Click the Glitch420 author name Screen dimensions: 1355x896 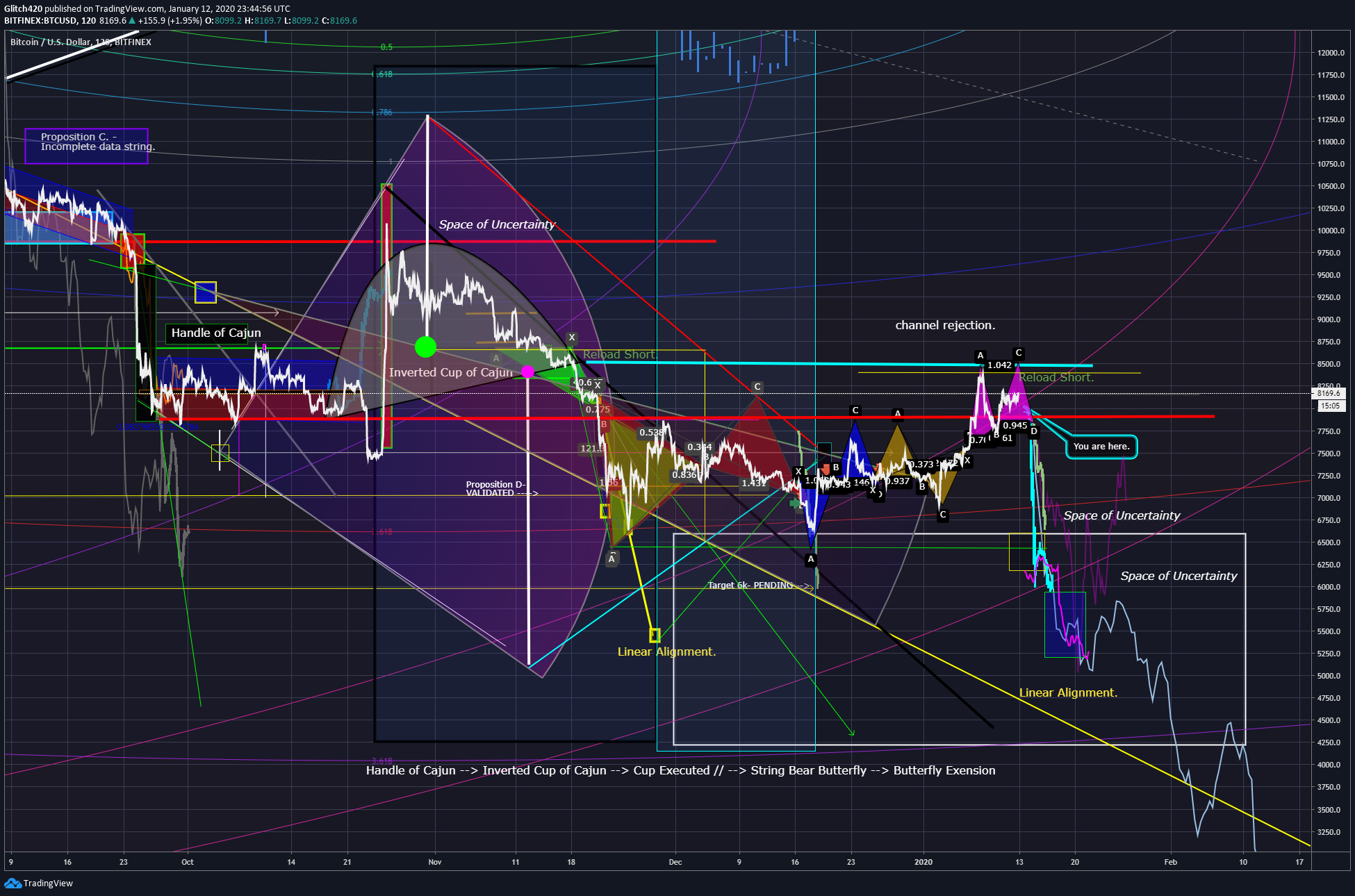tap(23, 8)
